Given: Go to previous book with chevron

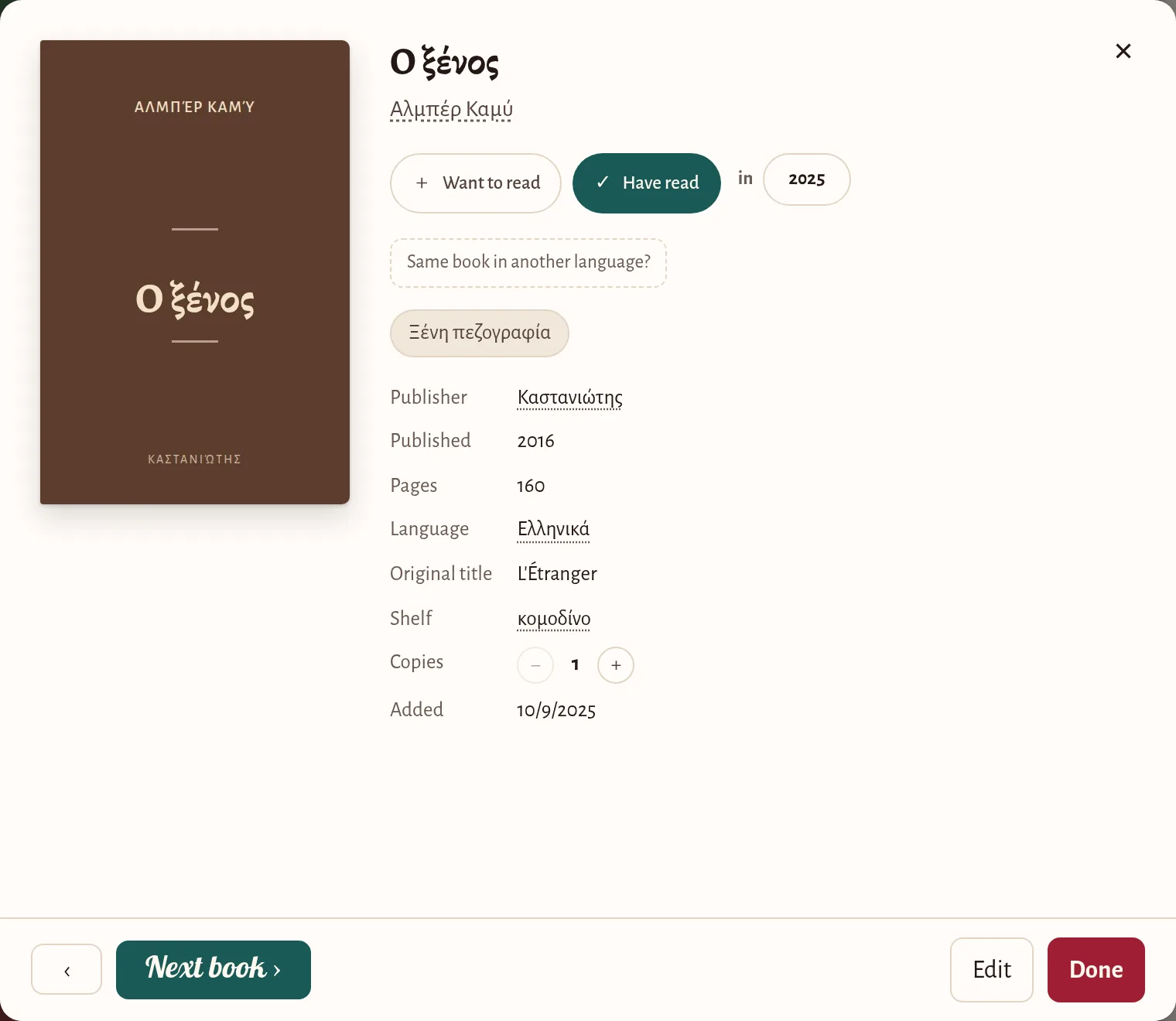Looking at the screenshot, I should [67, 969].
